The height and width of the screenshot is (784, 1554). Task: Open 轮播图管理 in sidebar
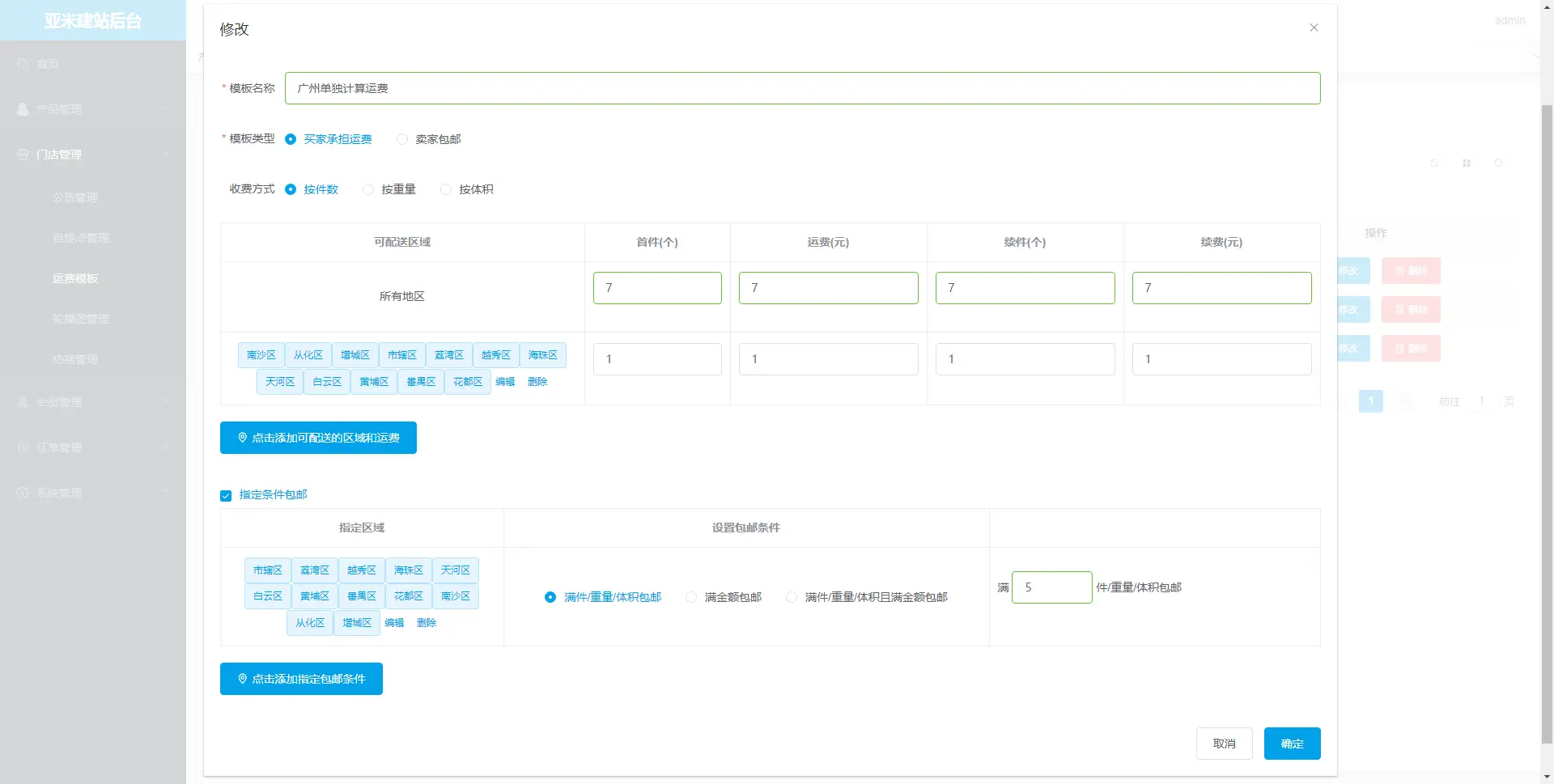tap(81, 319)
